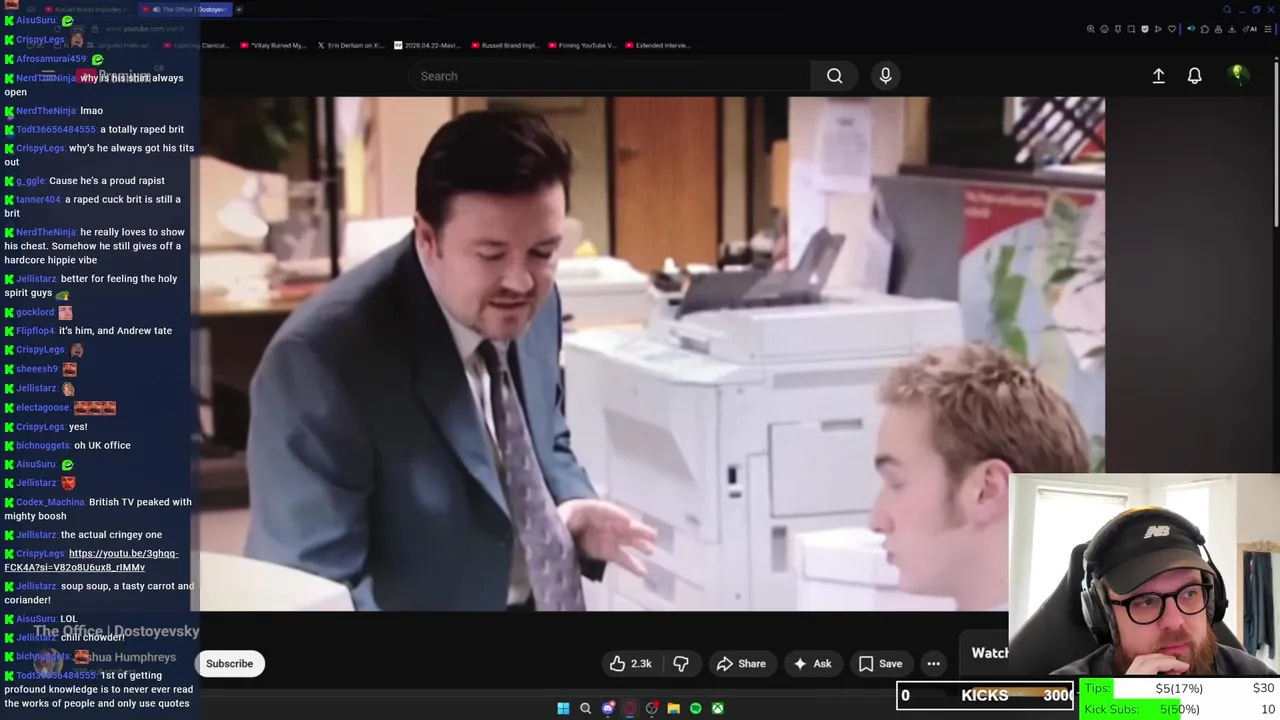Dislike the video with thumbs-down
This screenshot has height=720, width=1280.
click(681, 664)
